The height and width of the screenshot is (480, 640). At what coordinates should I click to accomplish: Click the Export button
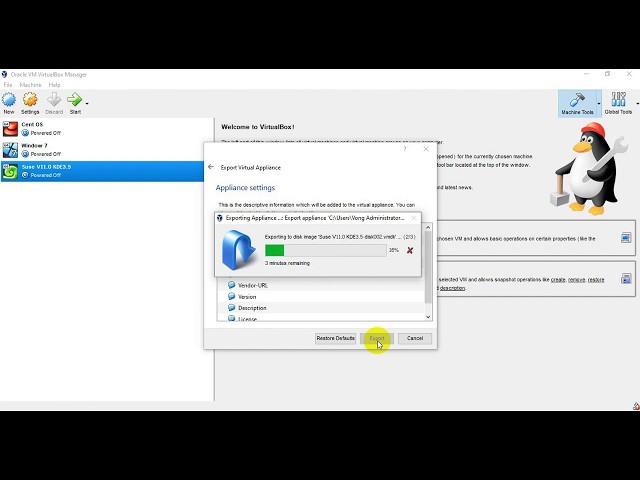tap(377, 338)
